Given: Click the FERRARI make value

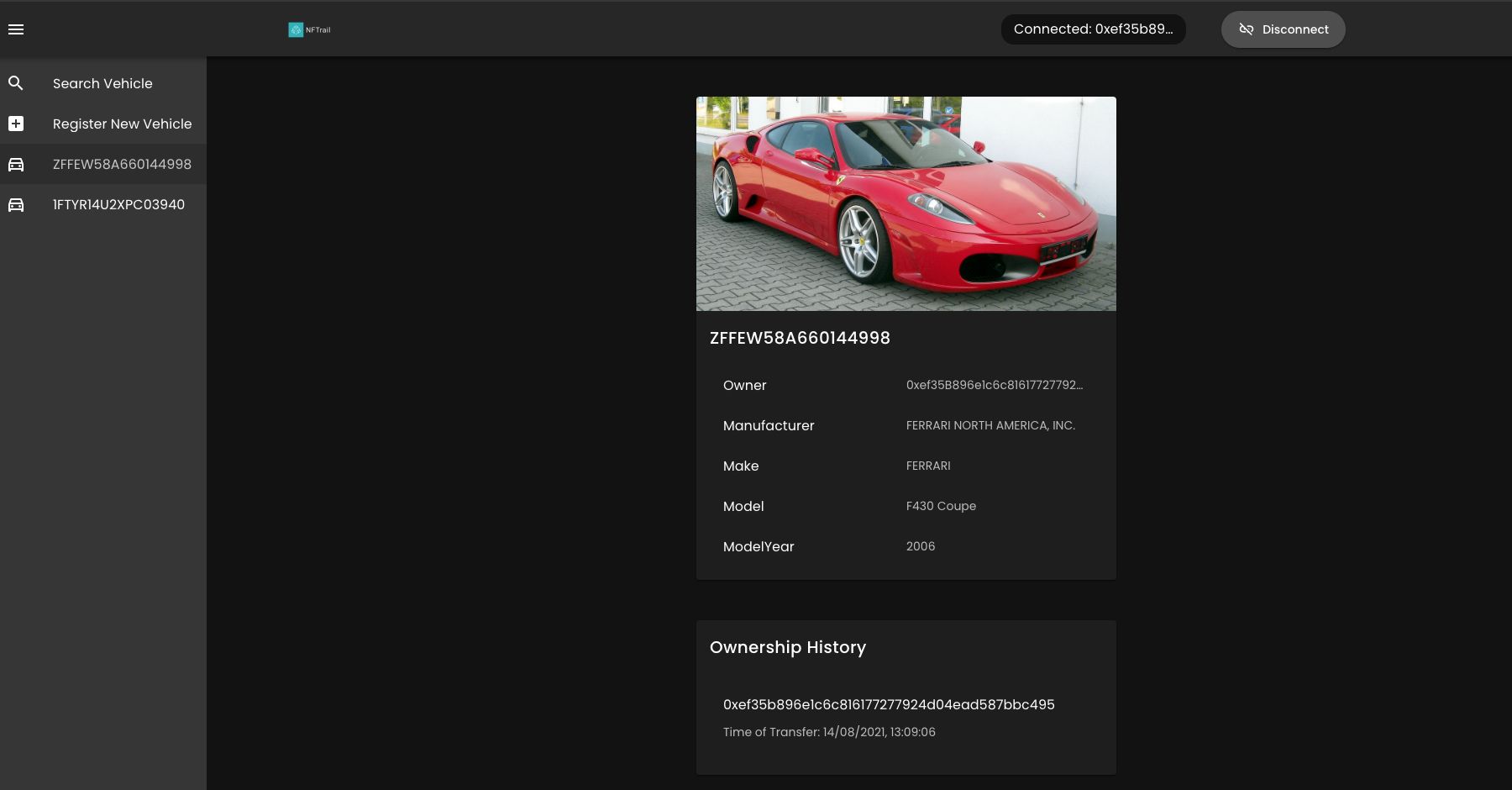Looking at the screenshot, I should (x=928, y=466).
